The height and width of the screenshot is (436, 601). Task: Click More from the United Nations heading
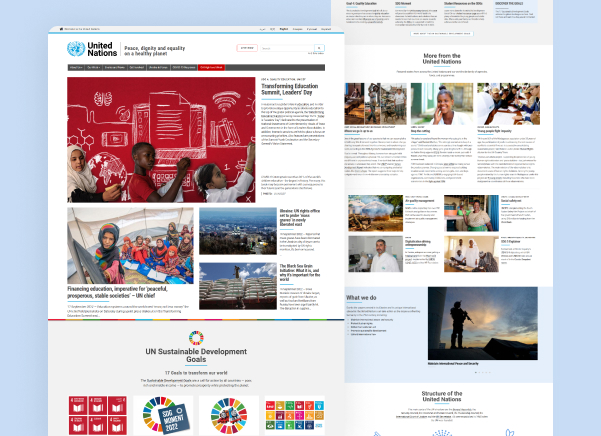(x=442, y=59)
